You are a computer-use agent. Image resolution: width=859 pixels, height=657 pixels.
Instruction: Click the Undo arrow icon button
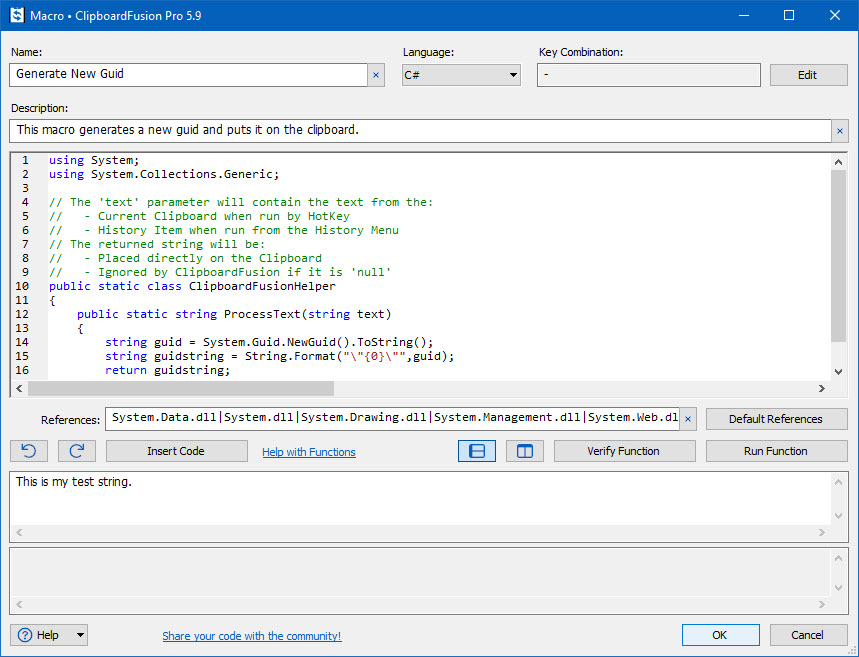click(29, 451)
